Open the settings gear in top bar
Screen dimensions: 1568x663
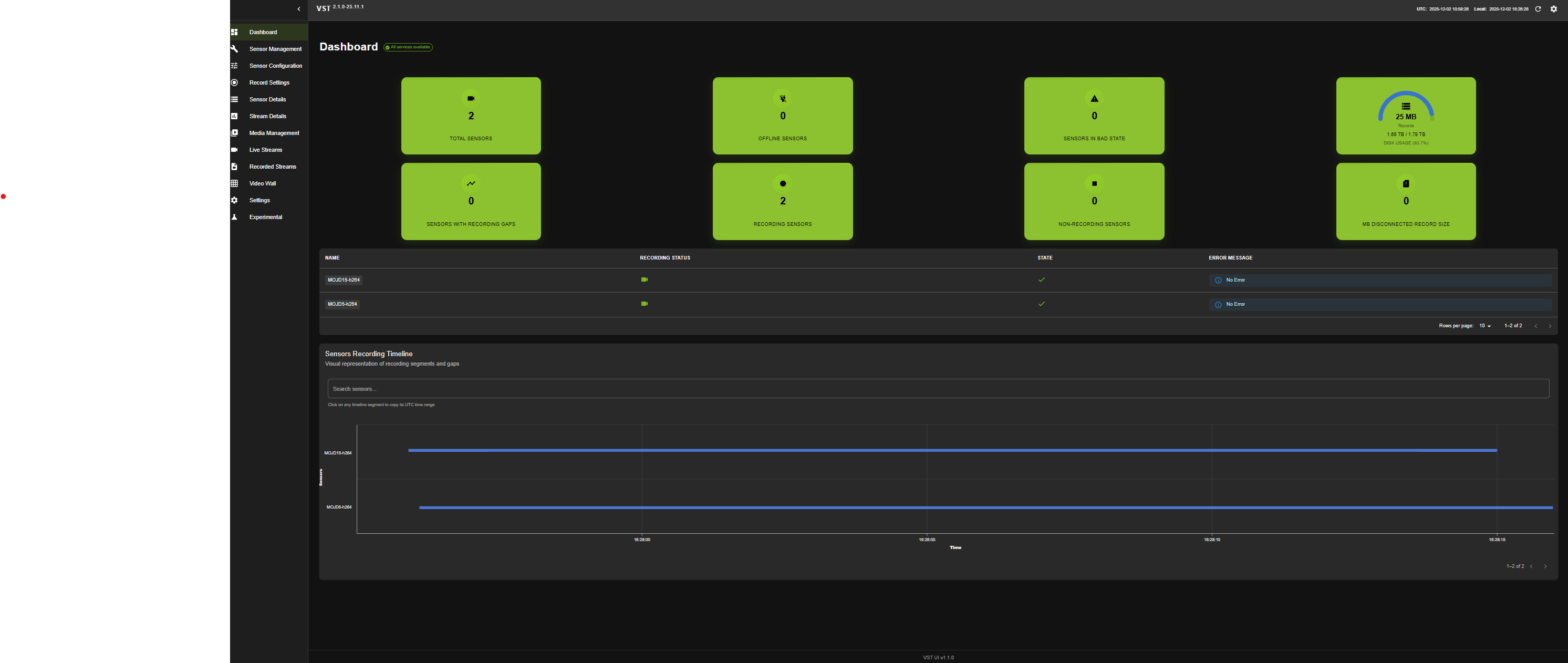1553,9
